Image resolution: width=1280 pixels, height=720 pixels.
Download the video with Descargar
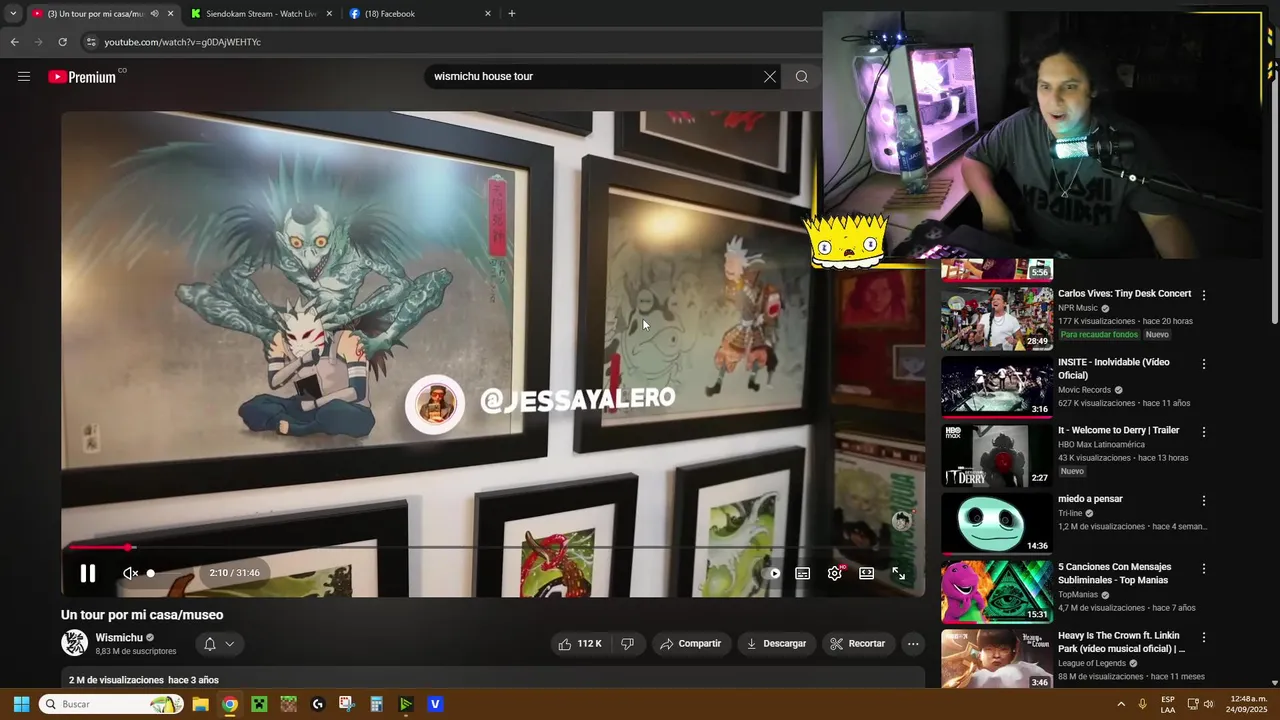point(776,644)
